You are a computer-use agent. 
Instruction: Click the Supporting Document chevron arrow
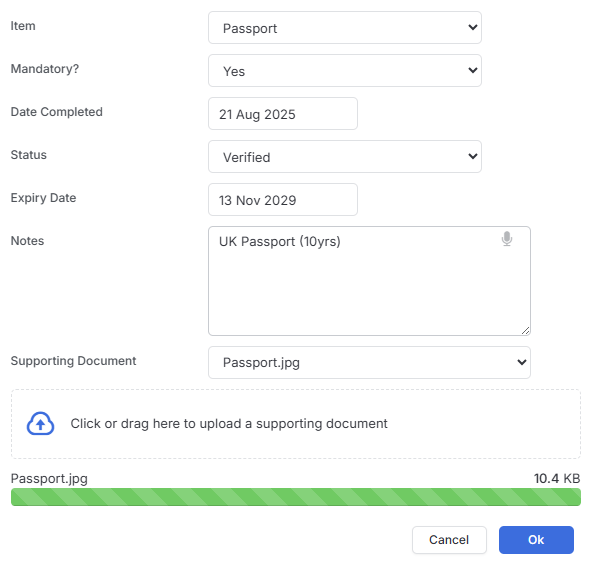pos(521,362)
